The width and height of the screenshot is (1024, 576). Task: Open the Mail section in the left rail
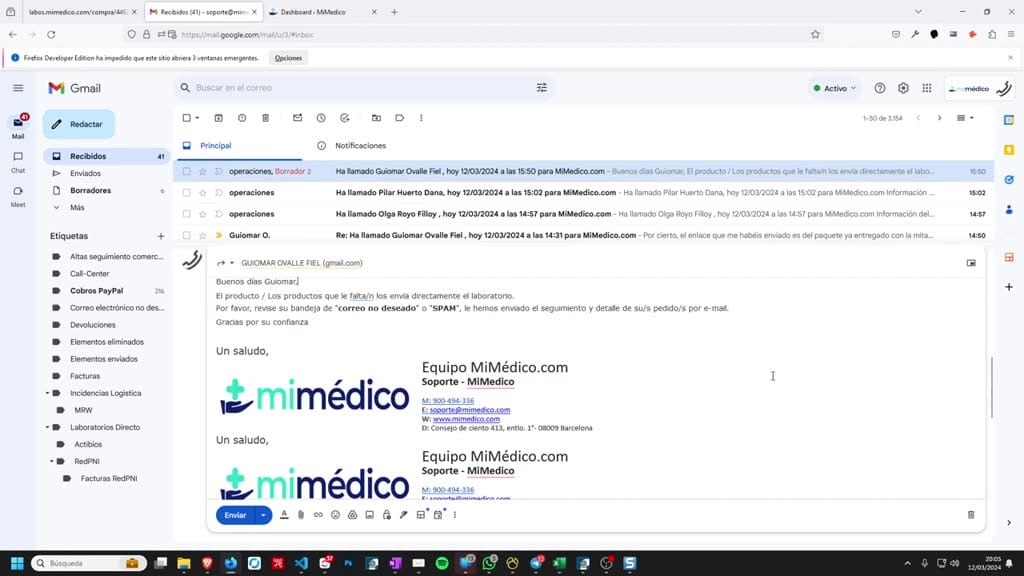coord(18,127)
